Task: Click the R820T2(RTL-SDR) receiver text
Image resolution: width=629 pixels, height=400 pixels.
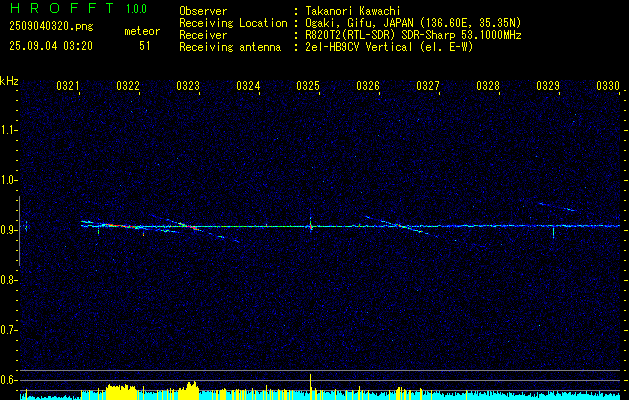Action: click(x=413, y=35)
